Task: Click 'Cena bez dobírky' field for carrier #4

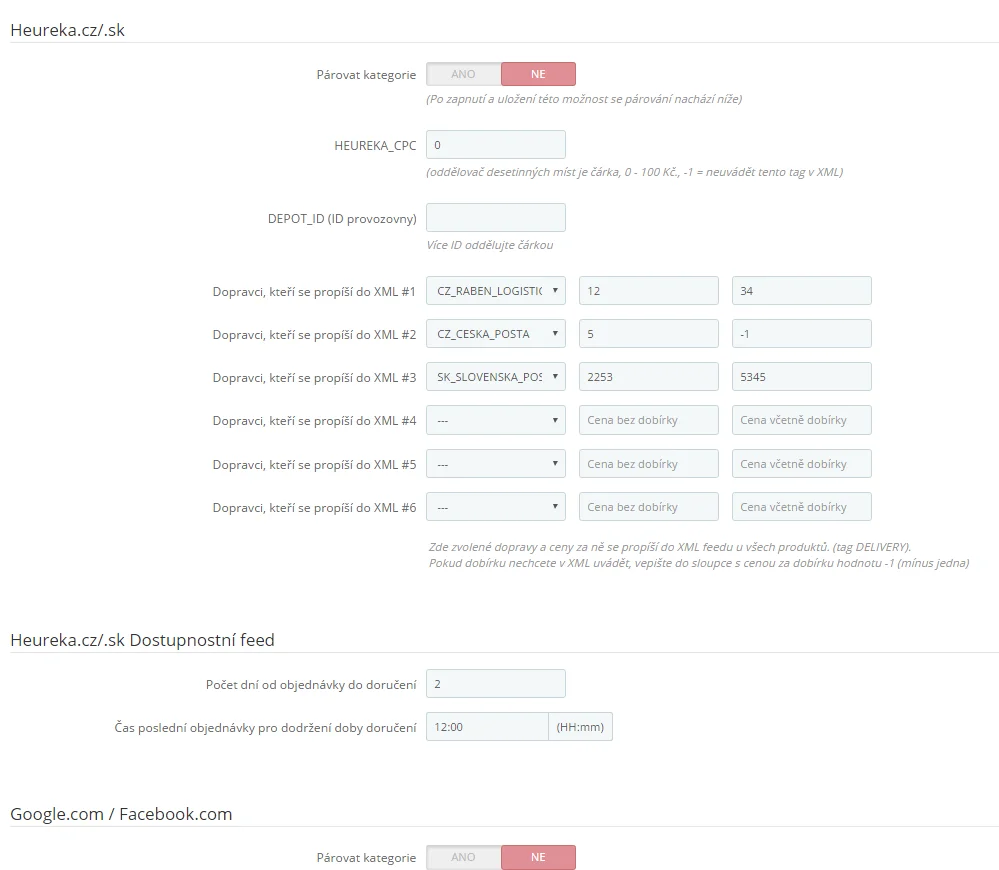Action: pos(648,420)
